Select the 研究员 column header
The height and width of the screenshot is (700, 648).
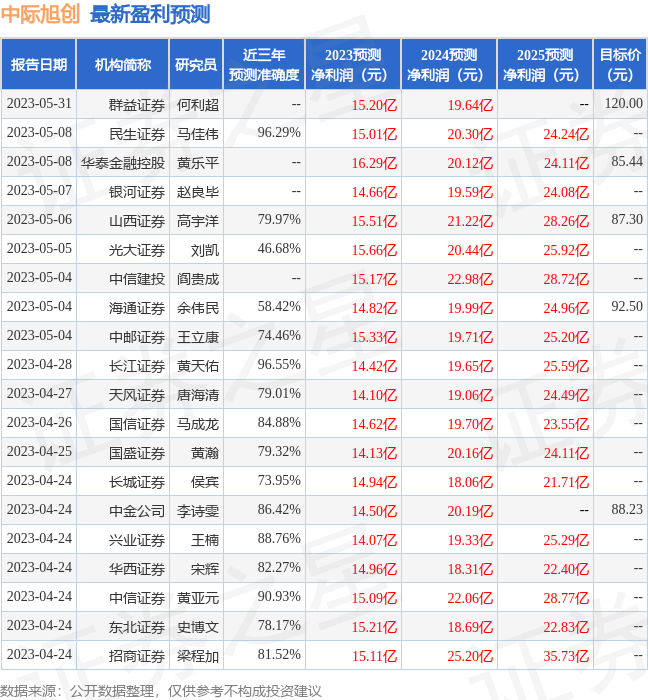pos(196,65)
